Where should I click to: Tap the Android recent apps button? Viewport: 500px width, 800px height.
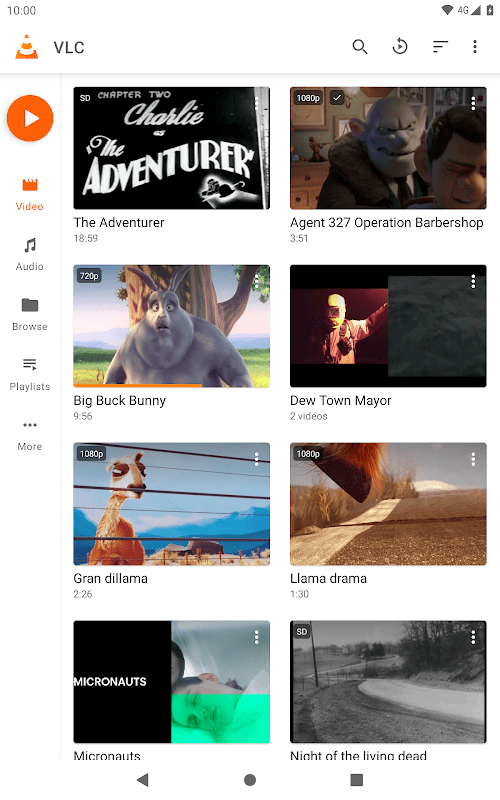[357, 780]
